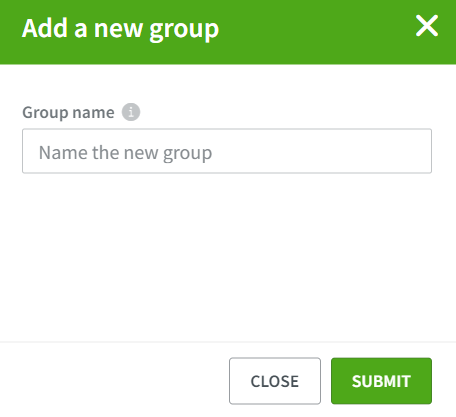Confirm with the green SUBMIT button
The image size is (456, 417).
click(x=381, y=381)
